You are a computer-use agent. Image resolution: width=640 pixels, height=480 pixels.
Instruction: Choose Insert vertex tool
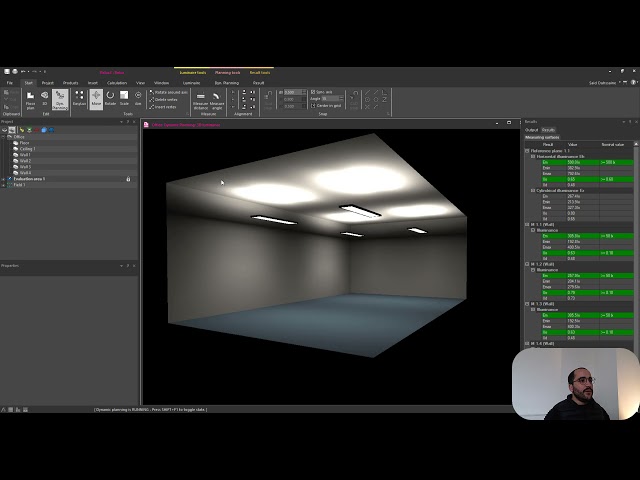[163, 107]
